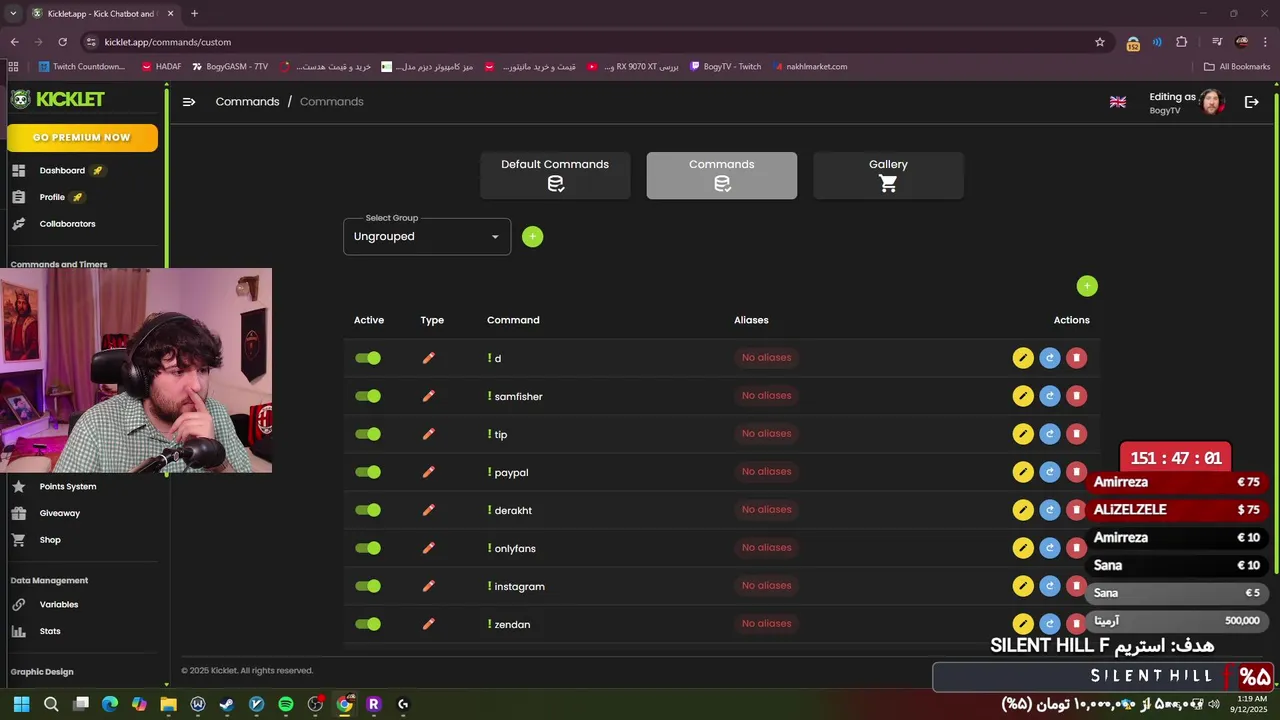Screen dimensions: 1280x720
Task: Click blue share icon for !derakht
Action: point(1050,510)
